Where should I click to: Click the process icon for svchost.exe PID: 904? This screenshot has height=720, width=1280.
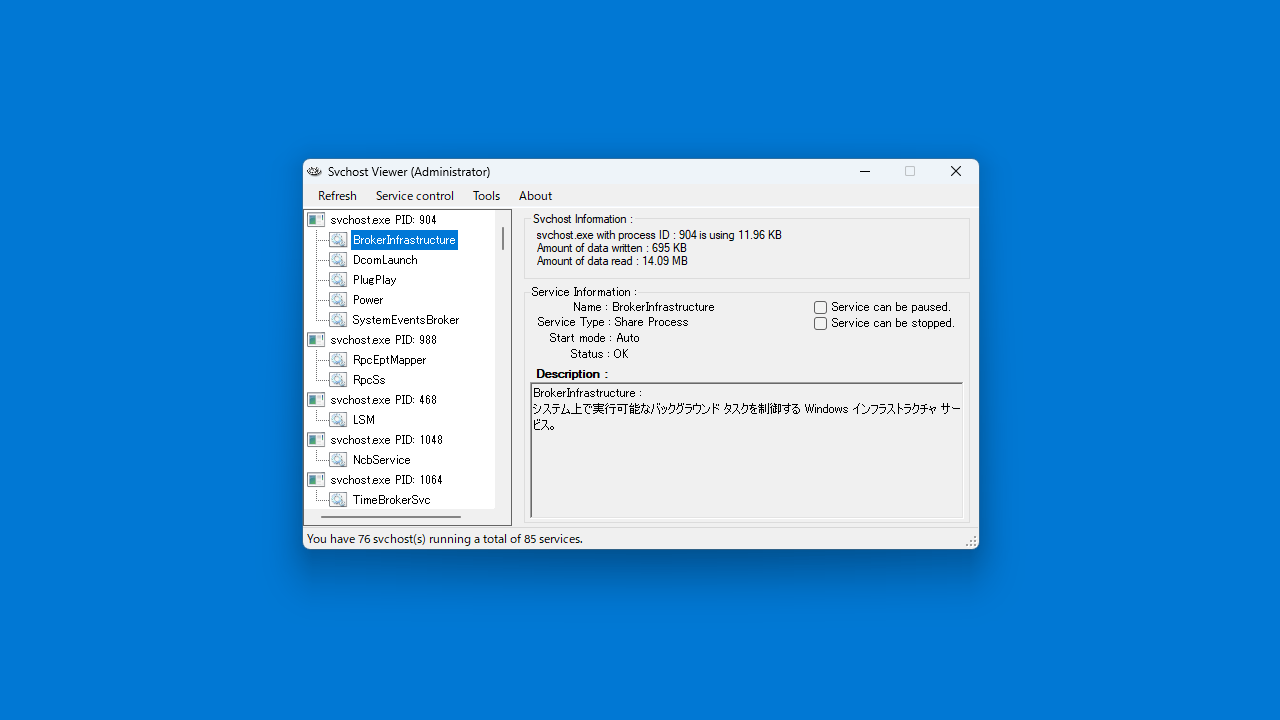[316, 220]
